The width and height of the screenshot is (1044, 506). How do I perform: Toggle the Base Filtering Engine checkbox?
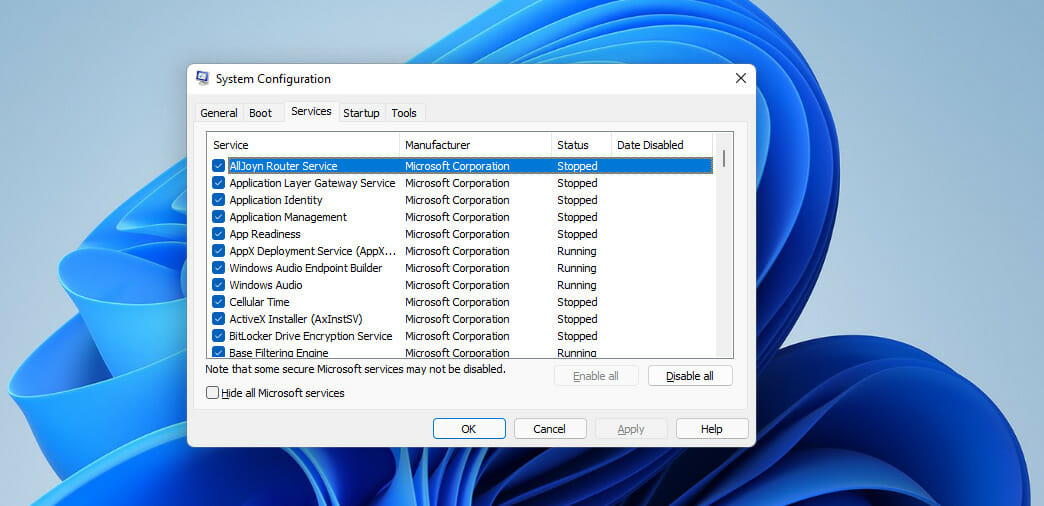(x=218, y=352)
